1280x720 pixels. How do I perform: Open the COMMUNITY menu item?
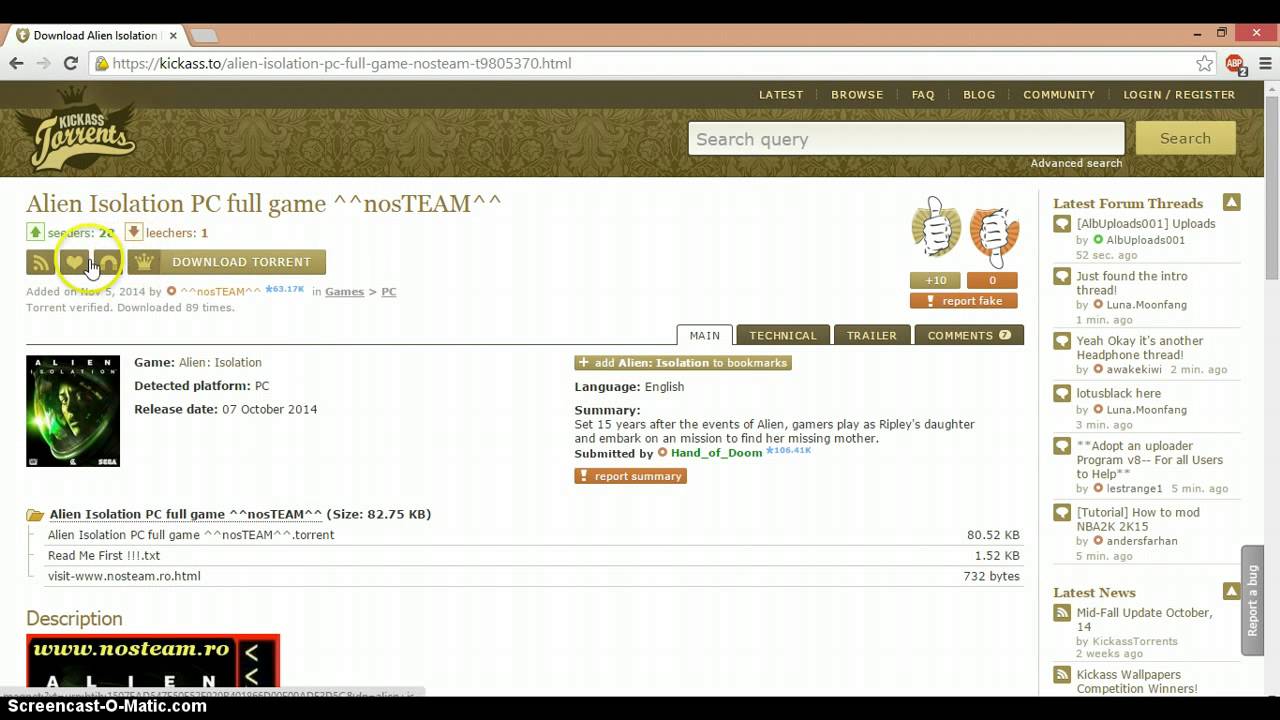(x=1059, y=95)
